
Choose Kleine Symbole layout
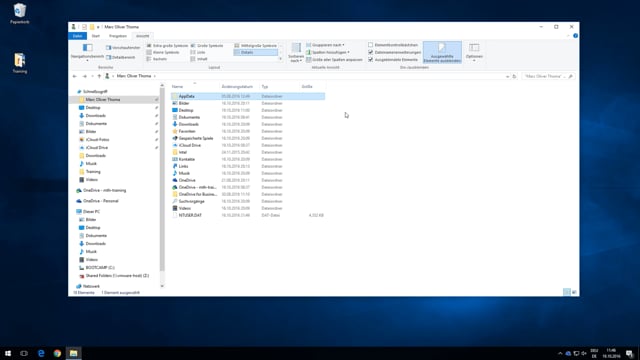tap(163, 52)
